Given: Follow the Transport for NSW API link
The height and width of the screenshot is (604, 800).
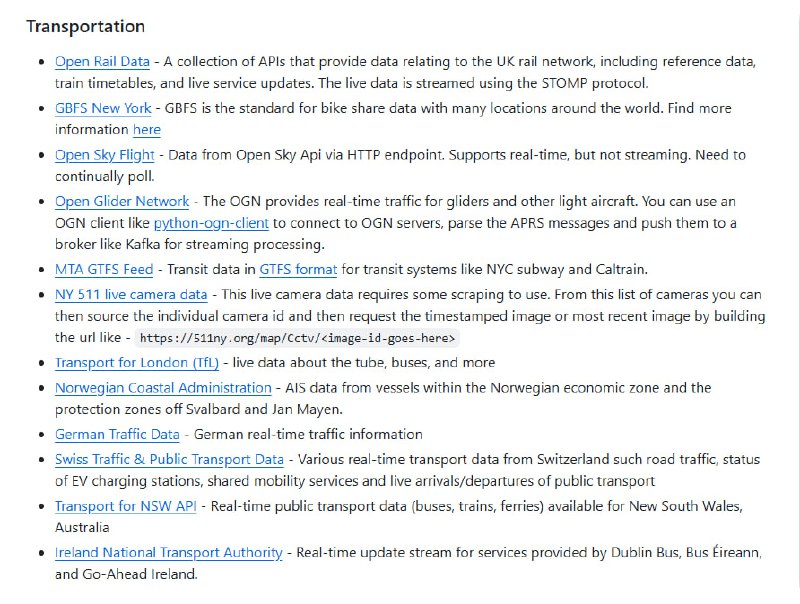Looking at the screenshot, I should click(125, 506).
